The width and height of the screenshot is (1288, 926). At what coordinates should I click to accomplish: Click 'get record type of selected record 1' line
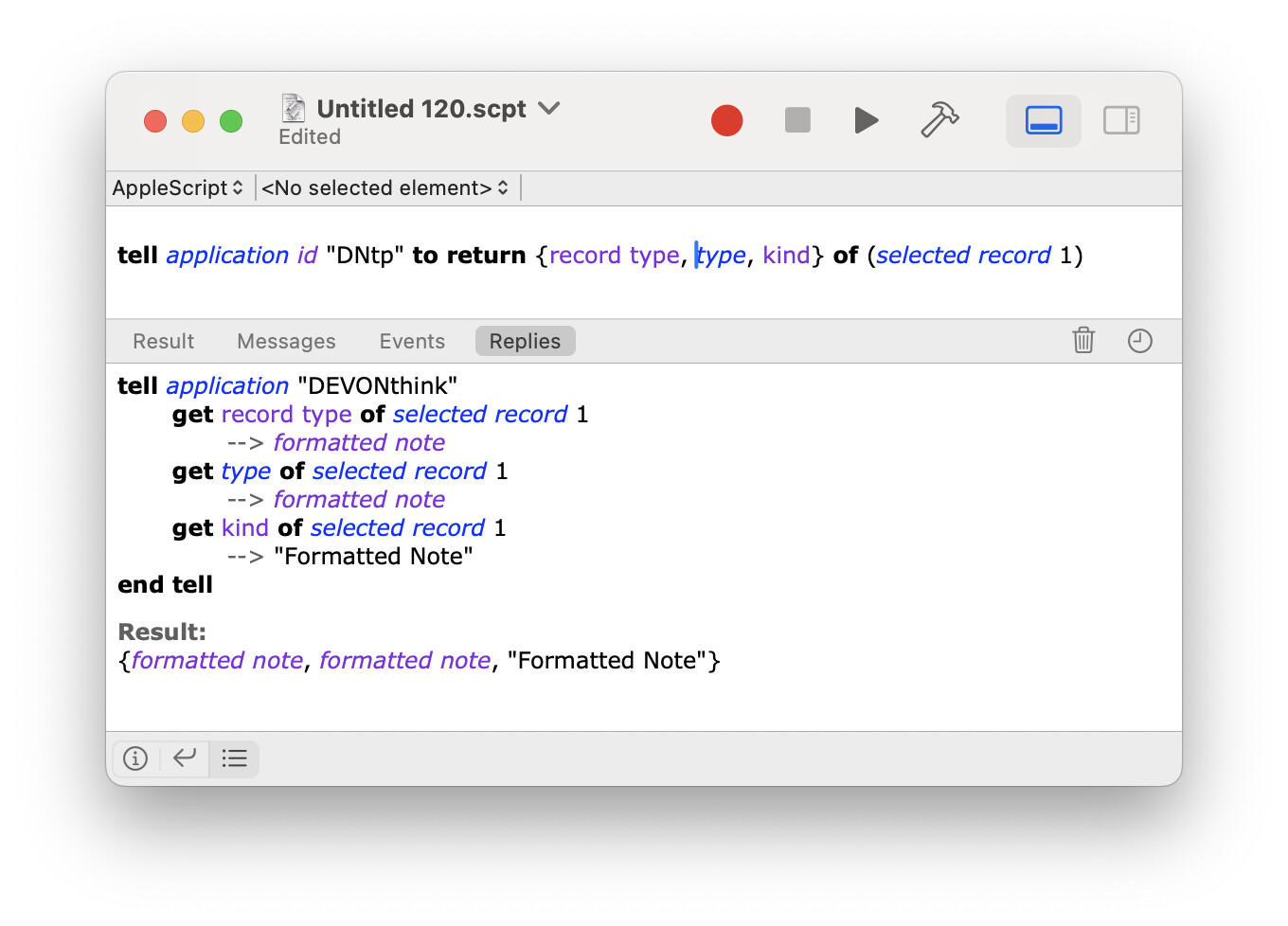click(x=380, y=414)
